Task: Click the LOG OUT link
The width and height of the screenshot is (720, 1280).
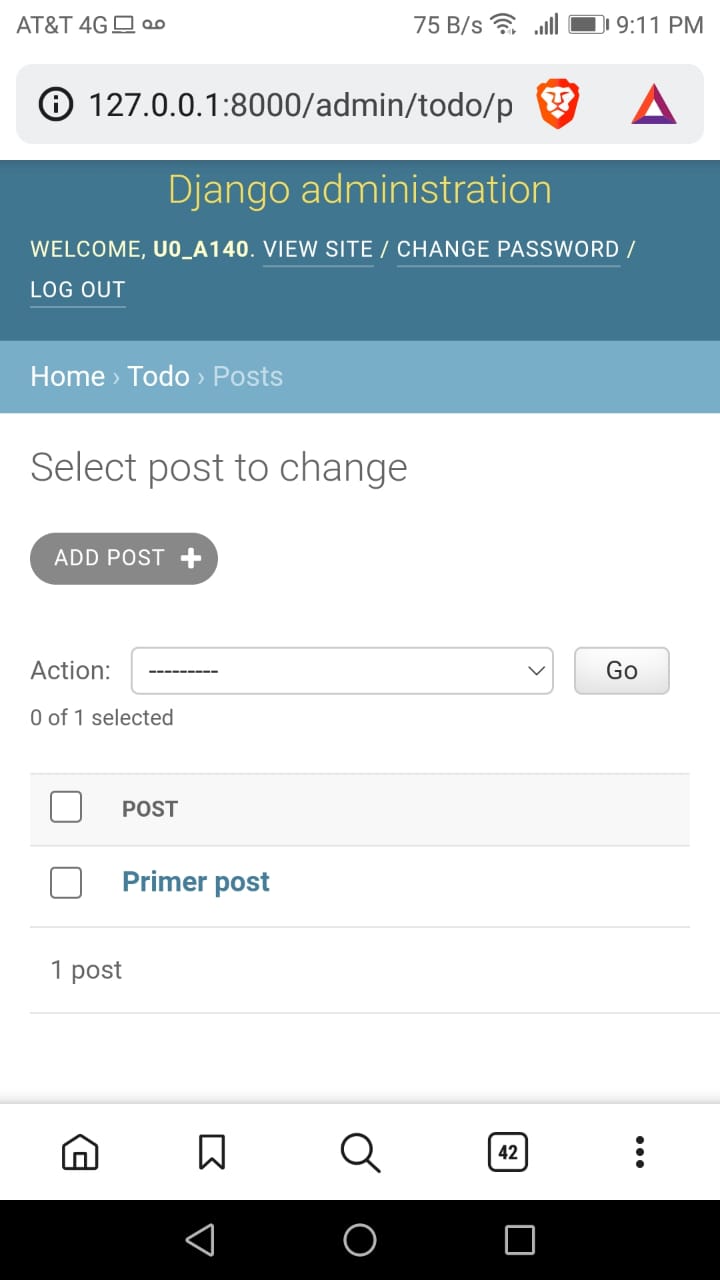Action: tap(78, 290)
